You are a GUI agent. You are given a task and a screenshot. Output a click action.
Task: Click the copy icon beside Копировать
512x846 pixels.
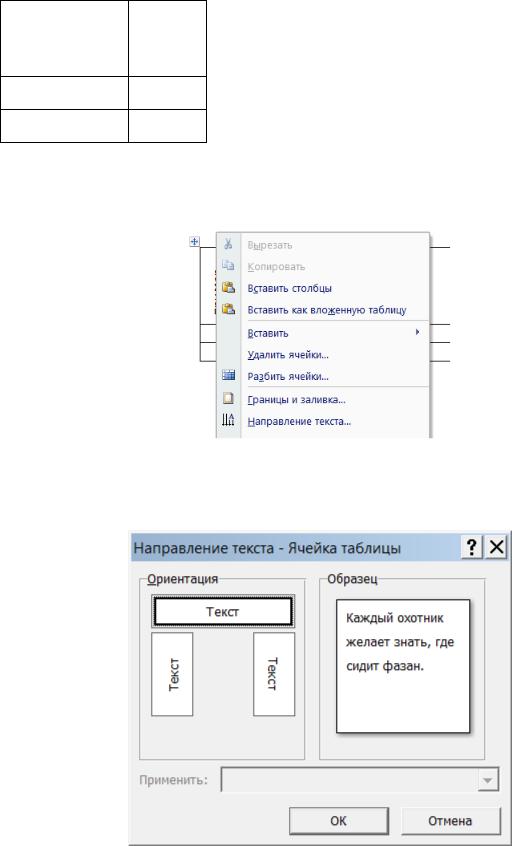click(228, 266)
